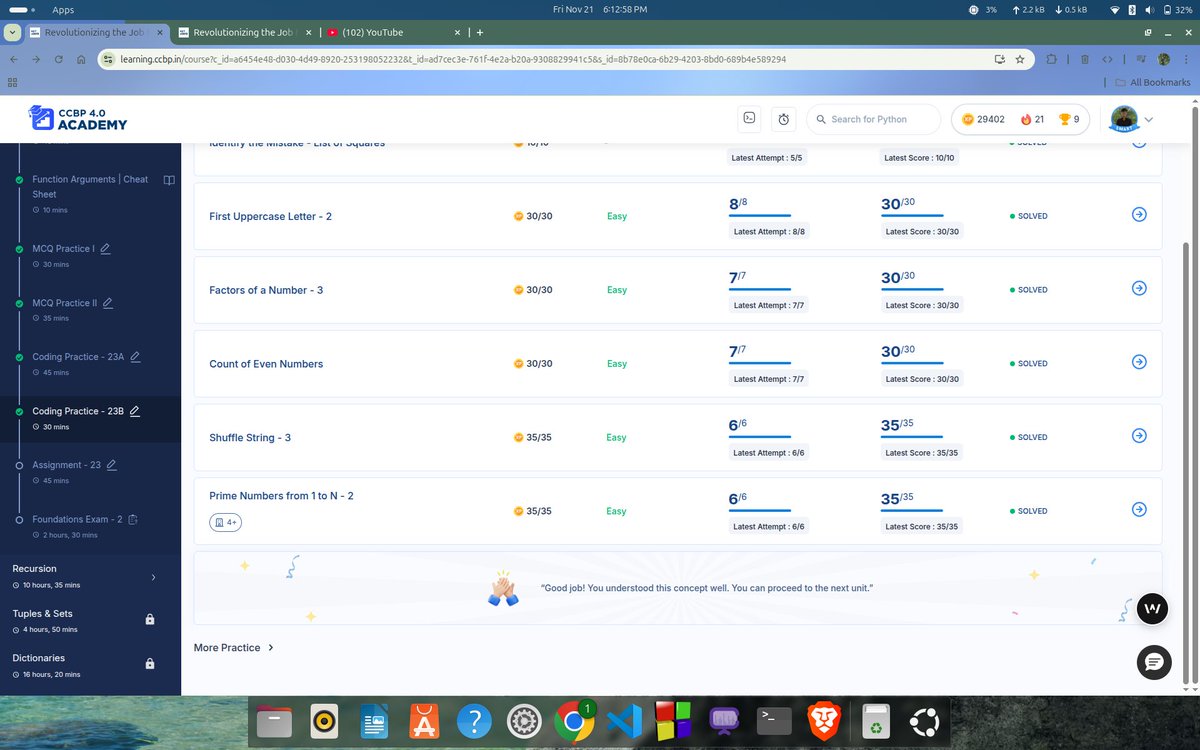Screen dimensions: 1200x750
Task: Select Coding Practice - 23A in sidebar
Action: pyautogui.click(x=78, y=357)
